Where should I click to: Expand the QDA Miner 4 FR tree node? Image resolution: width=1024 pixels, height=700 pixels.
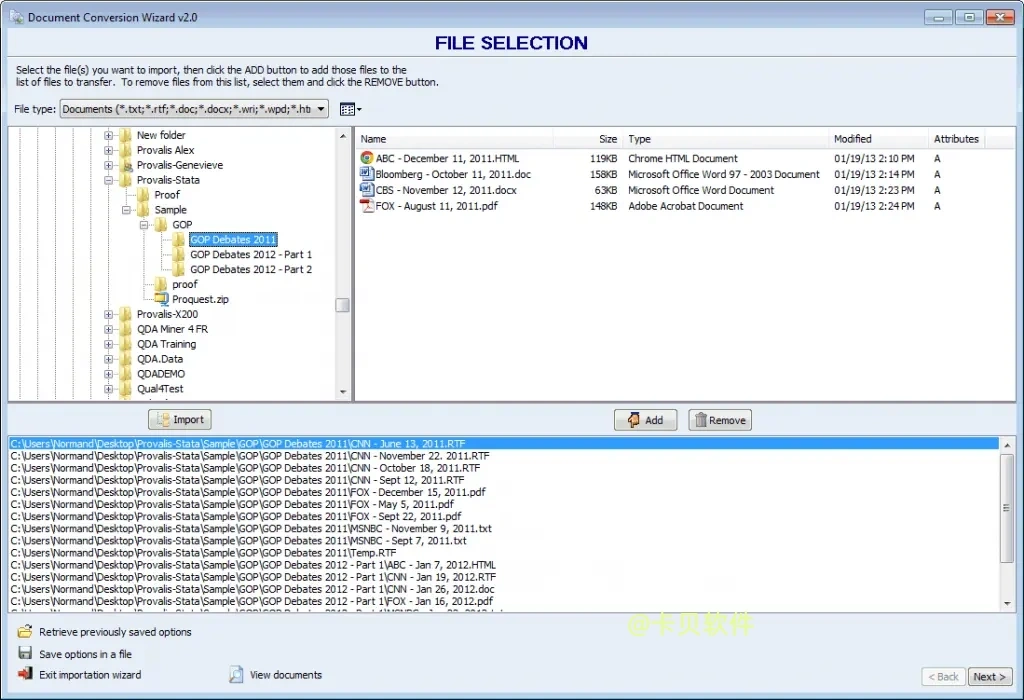(108, 329)
